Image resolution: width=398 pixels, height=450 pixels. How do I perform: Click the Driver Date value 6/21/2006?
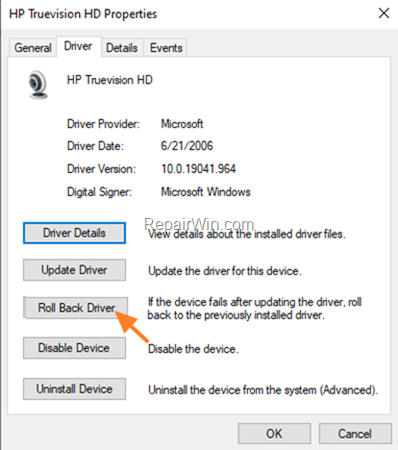(187, 146)
